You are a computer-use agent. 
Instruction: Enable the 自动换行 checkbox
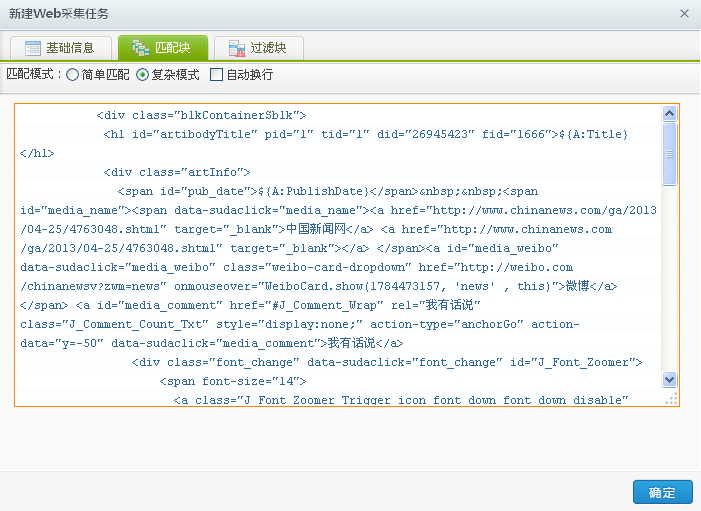click(216, 75)
